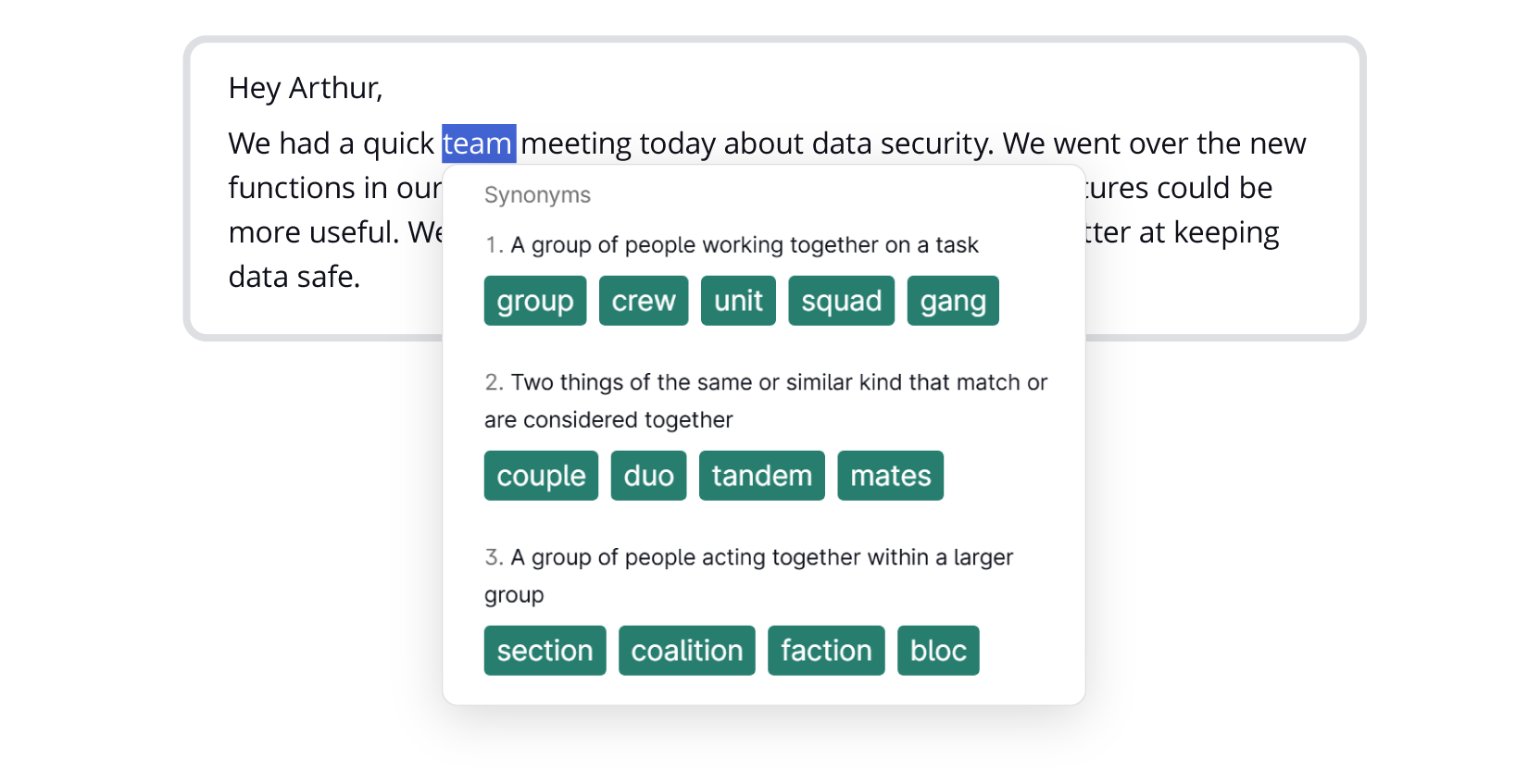Image resolution: width=1528 pixels, height=784 pixels.
Task: Click the "Synonyms" popup heading
Action: point(537,195)
